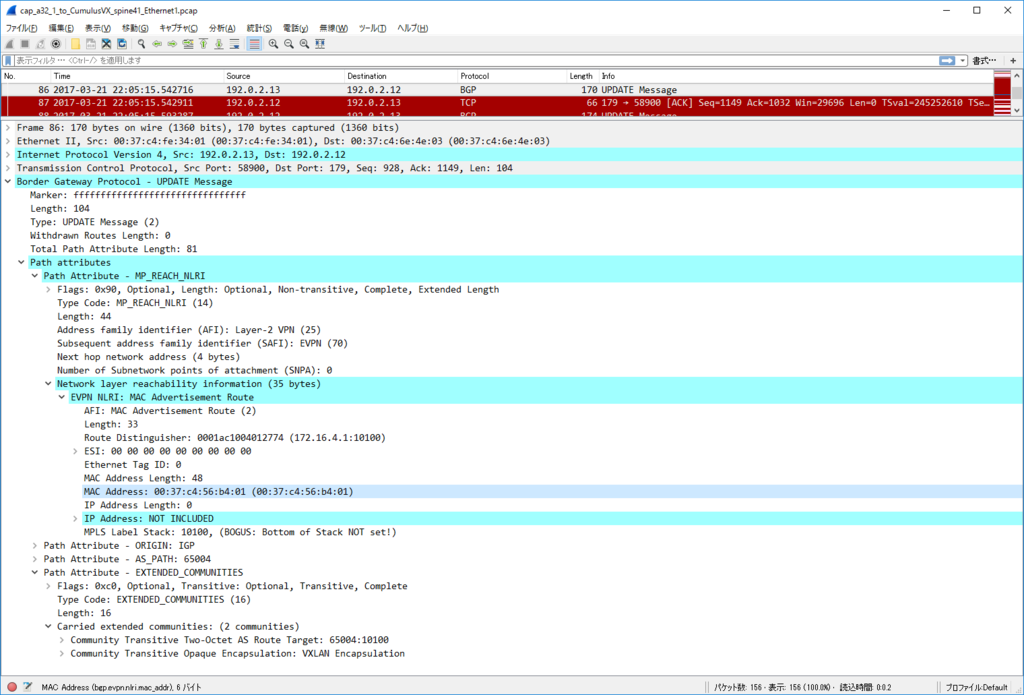Screen dimensions: 1024x695
Task: Open the 表示(V) menu
Action: click(x=97, y=28)
